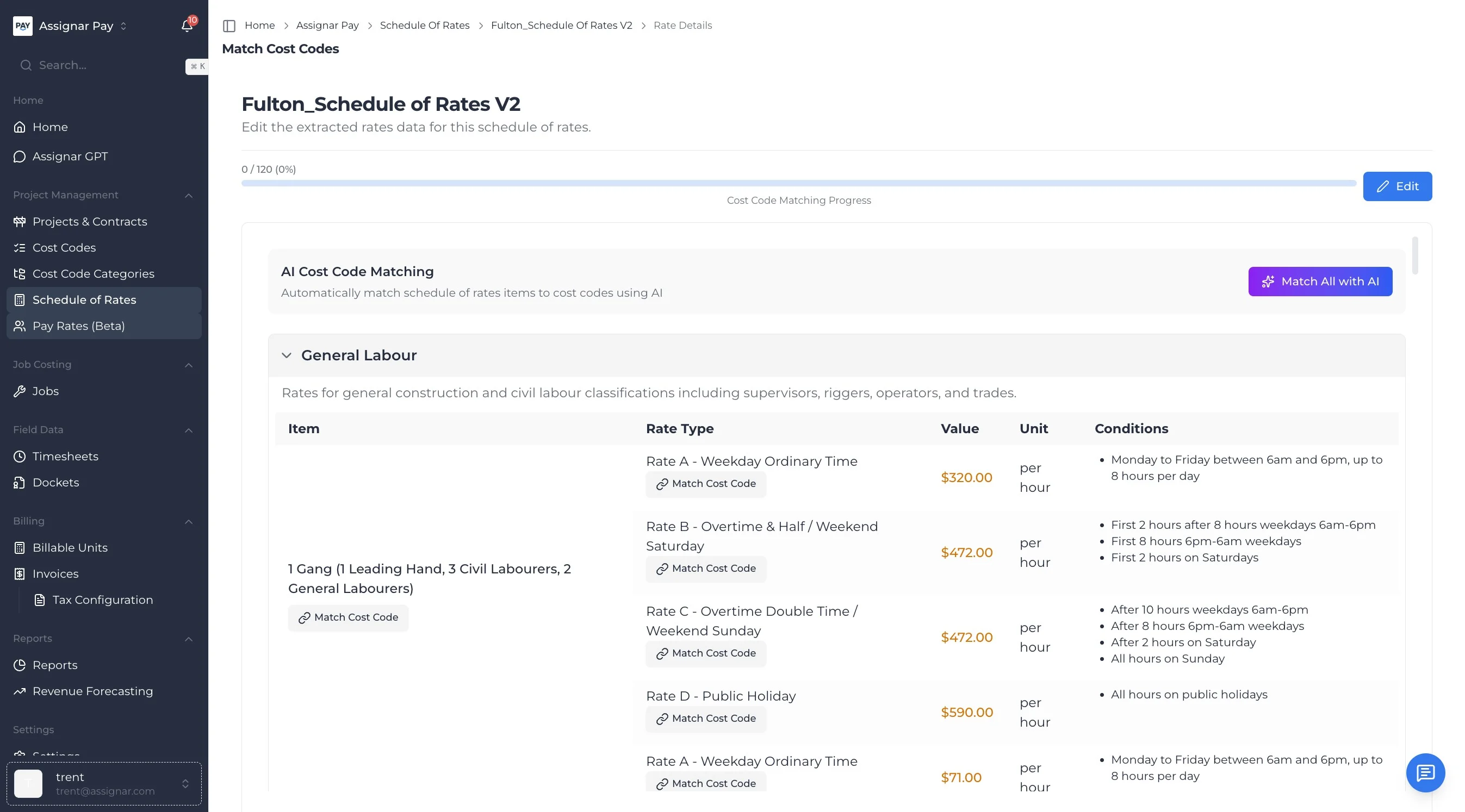This screenshot has height=812, width=1465.
Task: Collapse the Billing sidebar group
Action: 189,522
